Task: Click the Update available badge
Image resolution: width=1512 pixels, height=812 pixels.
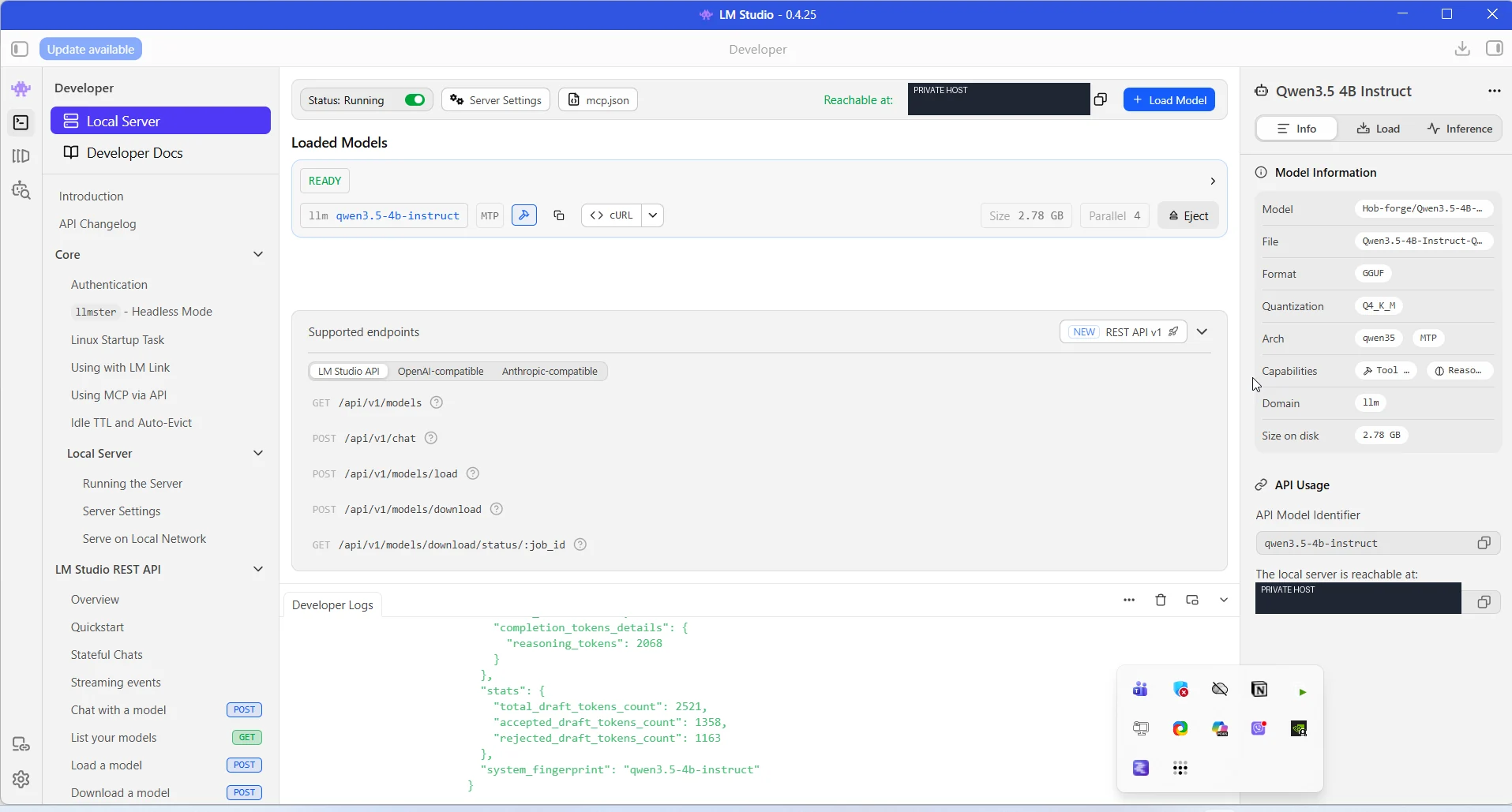Action: pyautogui.click(x=91, y=49)
